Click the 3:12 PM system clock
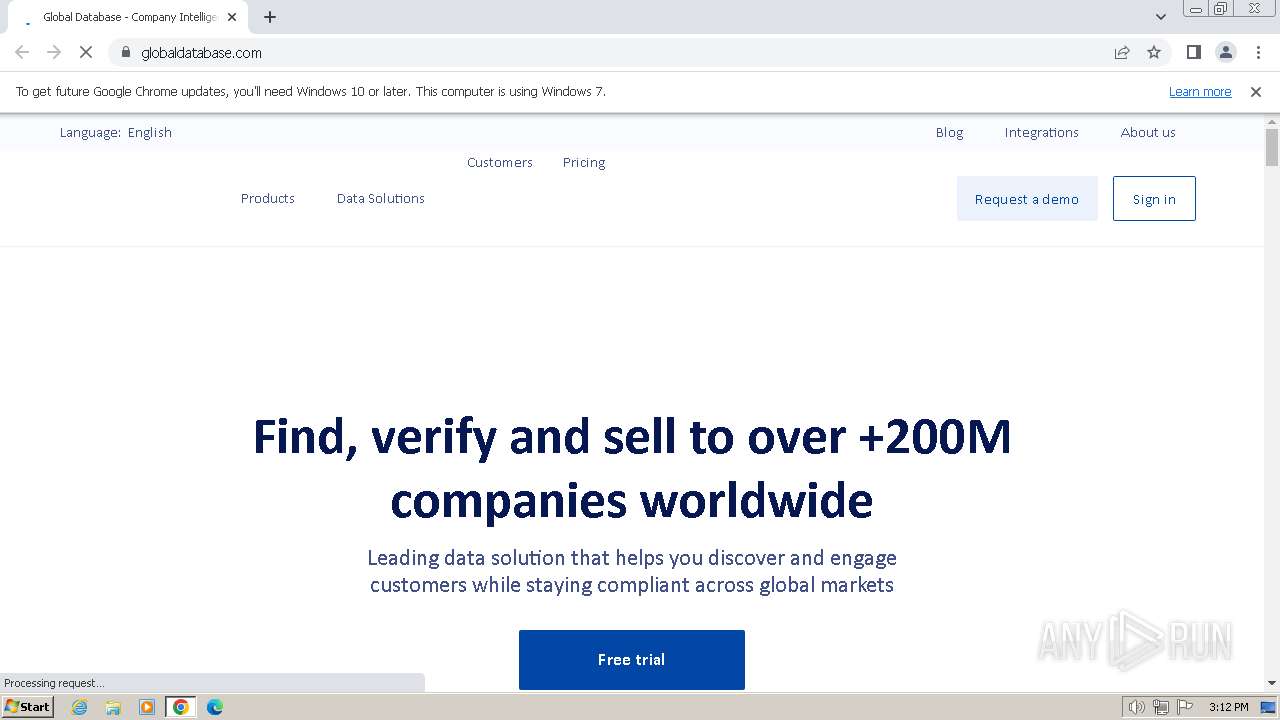The height and width of the screenshot is (720, 1280). click(x=1228, y=707)
